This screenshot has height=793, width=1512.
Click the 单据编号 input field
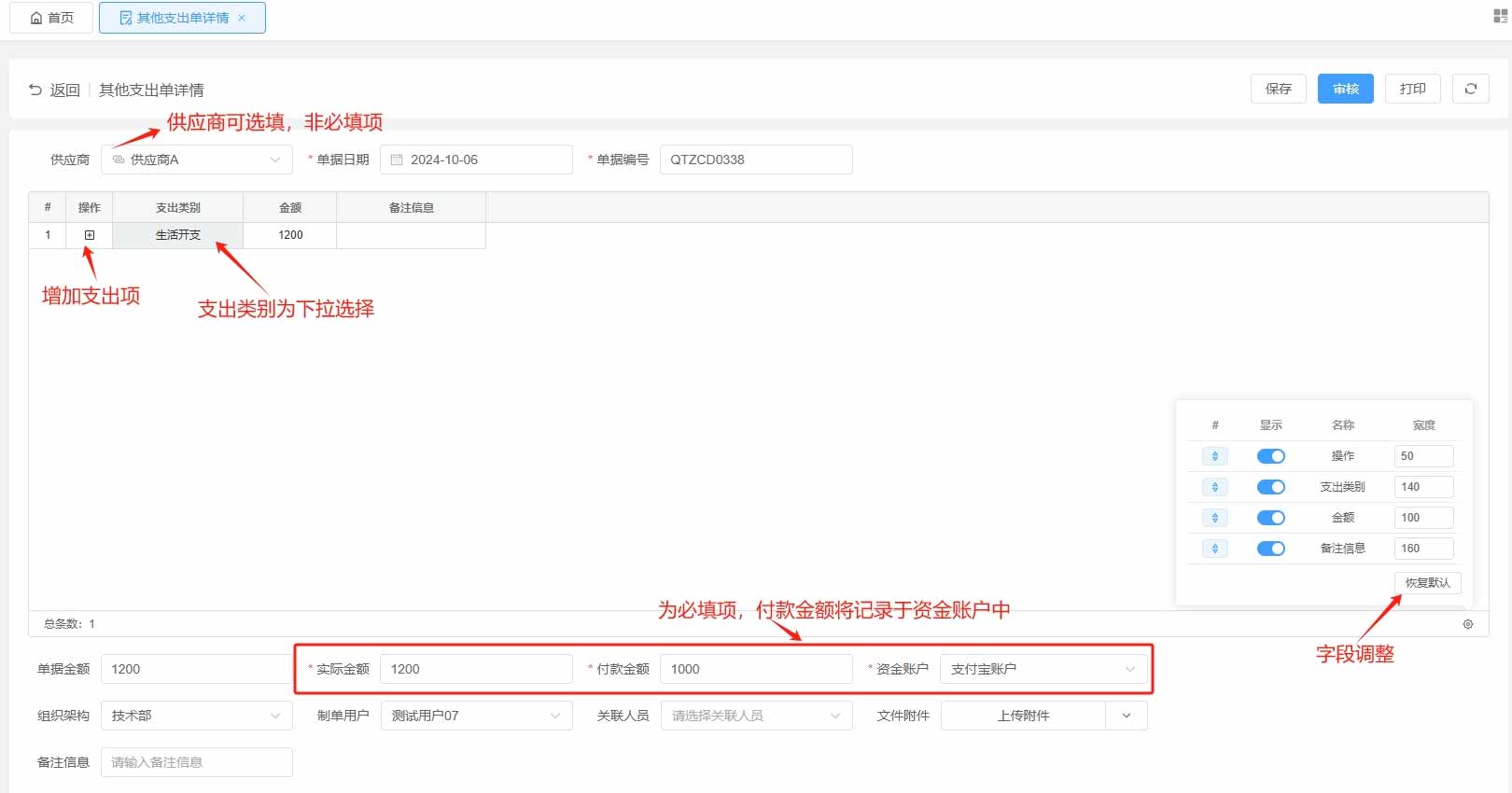757,160
